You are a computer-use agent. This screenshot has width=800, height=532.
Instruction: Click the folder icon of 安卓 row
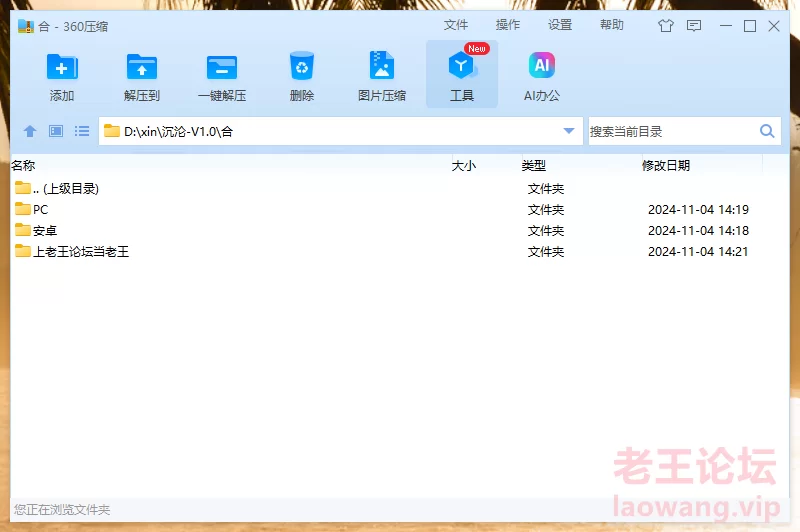pyautogui.click(x=23, y=230)
